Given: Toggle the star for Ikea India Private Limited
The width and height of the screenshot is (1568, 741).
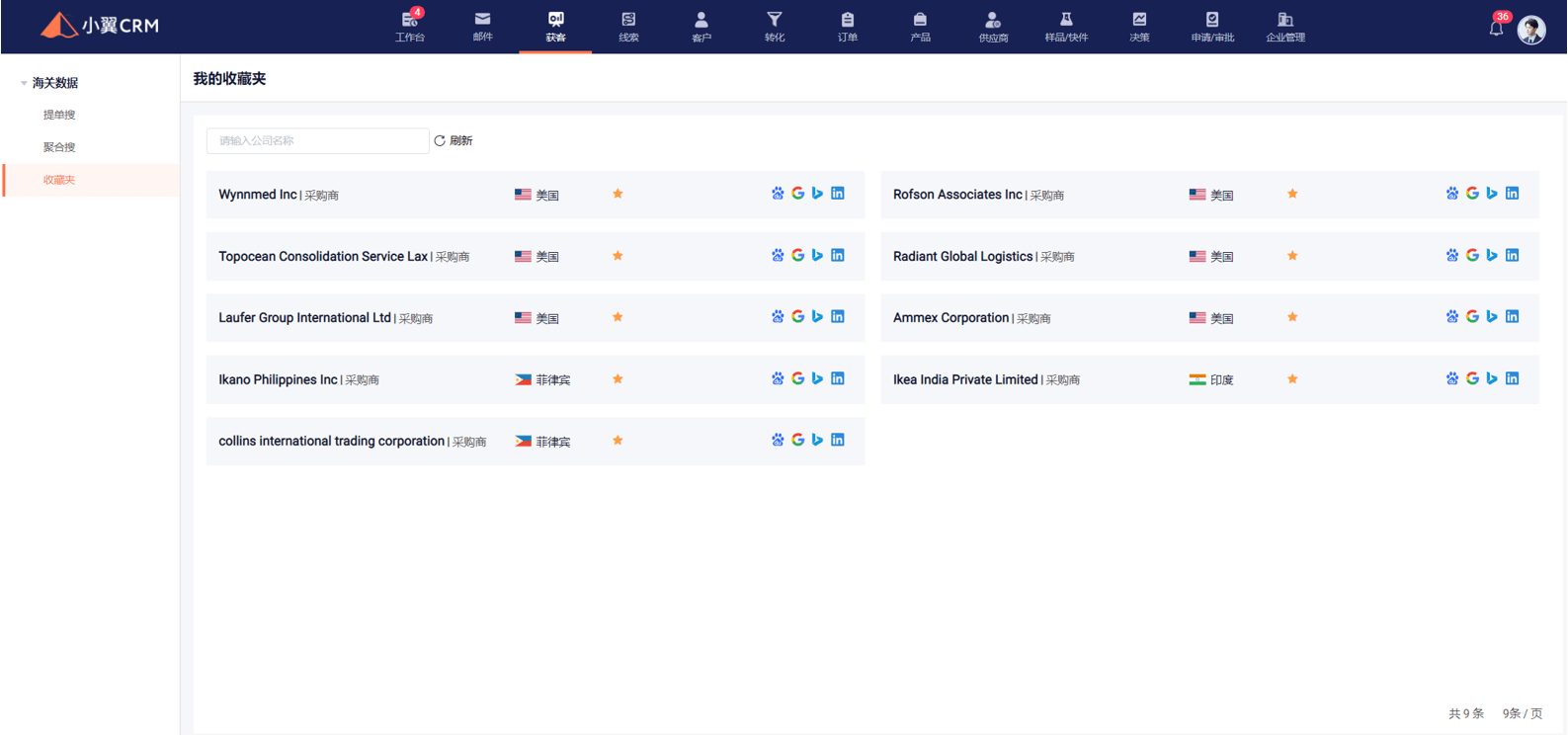Looking at the screenshot, I should tap(1292, 378).
